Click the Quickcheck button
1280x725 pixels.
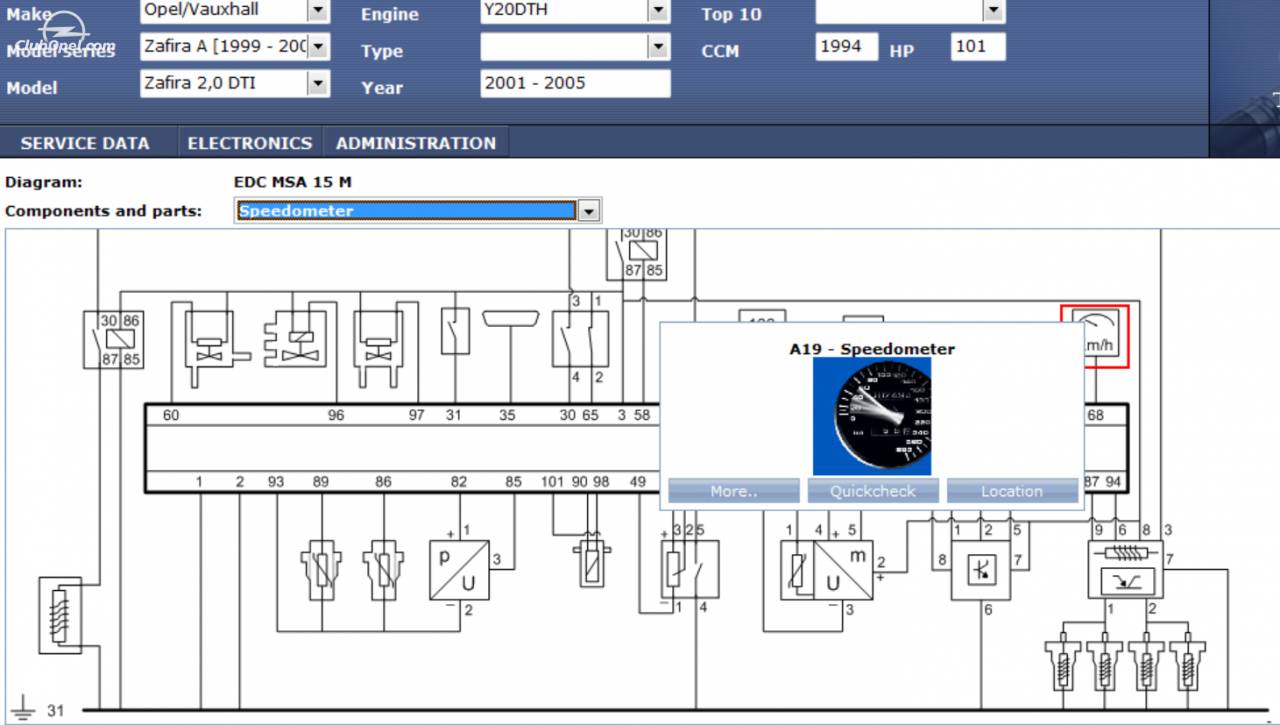[x=873, y=491]
